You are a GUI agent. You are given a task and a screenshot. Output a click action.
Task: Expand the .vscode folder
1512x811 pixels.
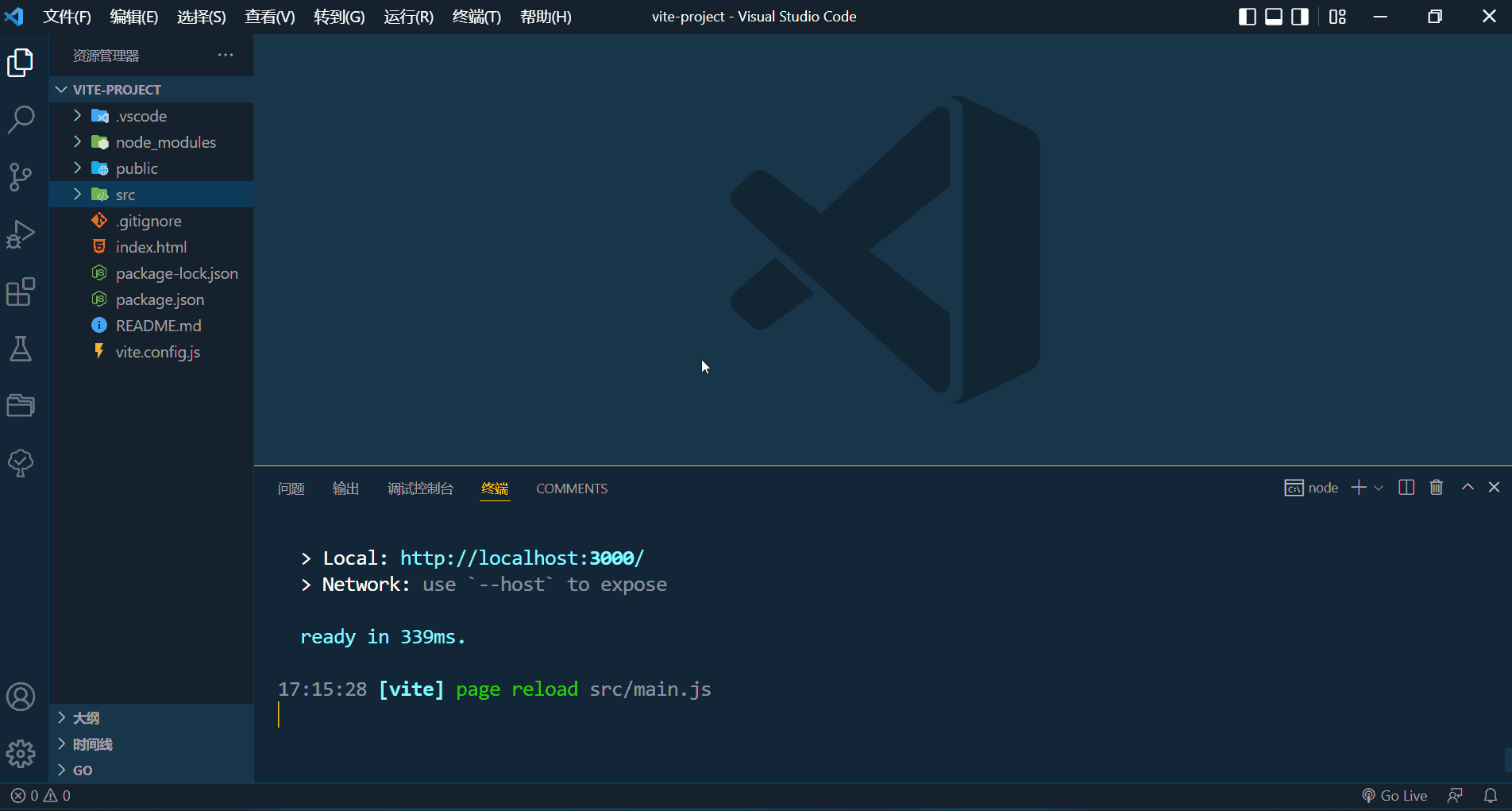pos(151,116)
